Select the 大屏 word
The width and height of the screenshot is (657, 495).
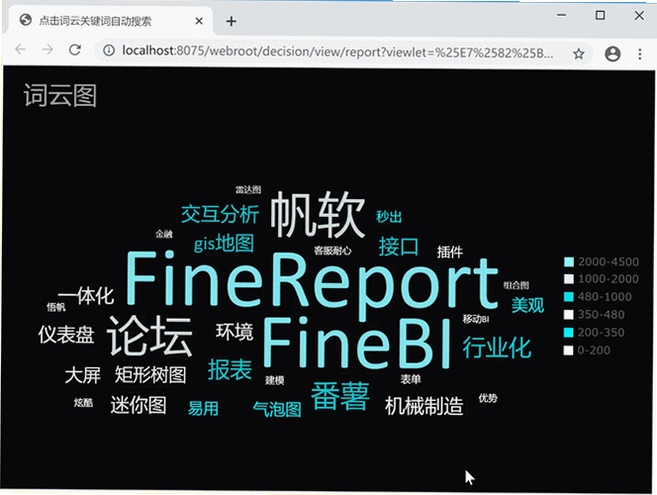tap(83, 375)
